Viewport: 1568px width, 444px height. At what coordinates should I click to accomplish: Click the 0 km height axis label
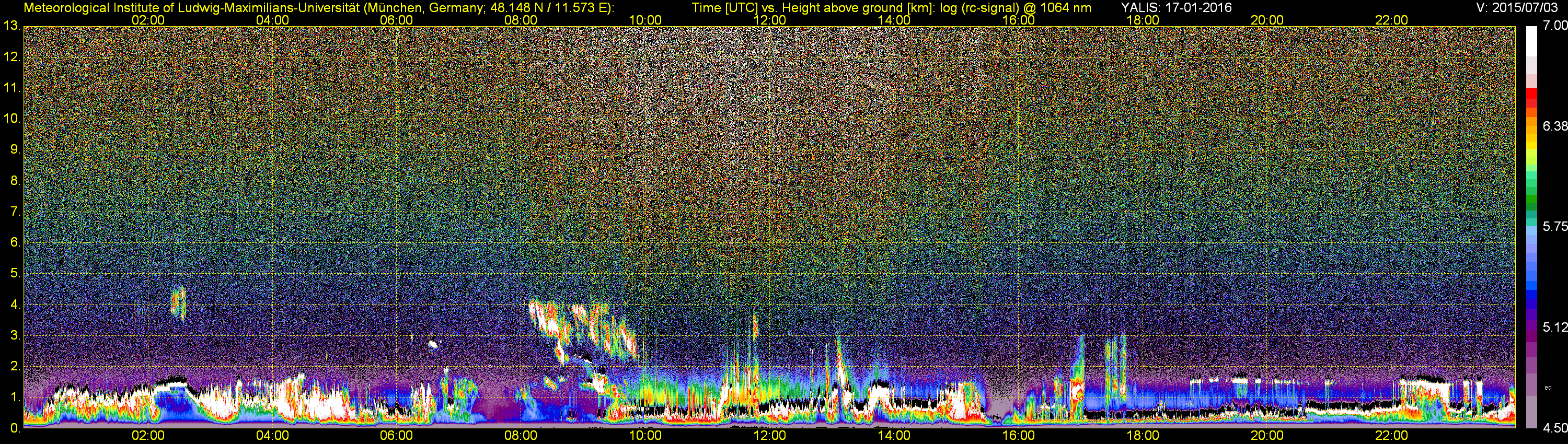(15, 428)
